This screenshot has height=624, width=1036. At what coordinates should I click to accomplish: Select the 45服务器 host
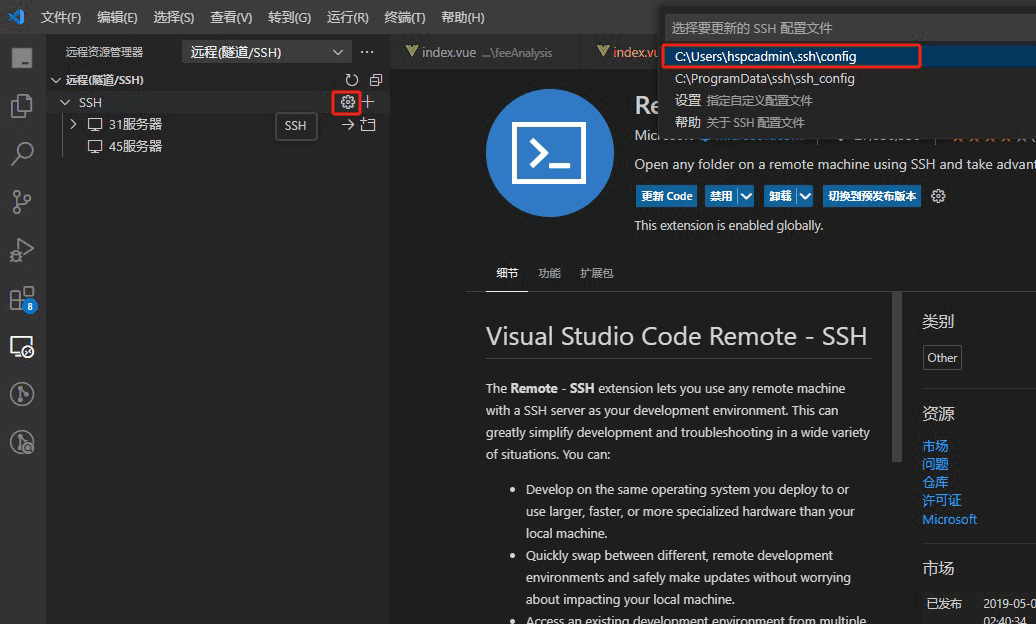[x=135, y=146]
